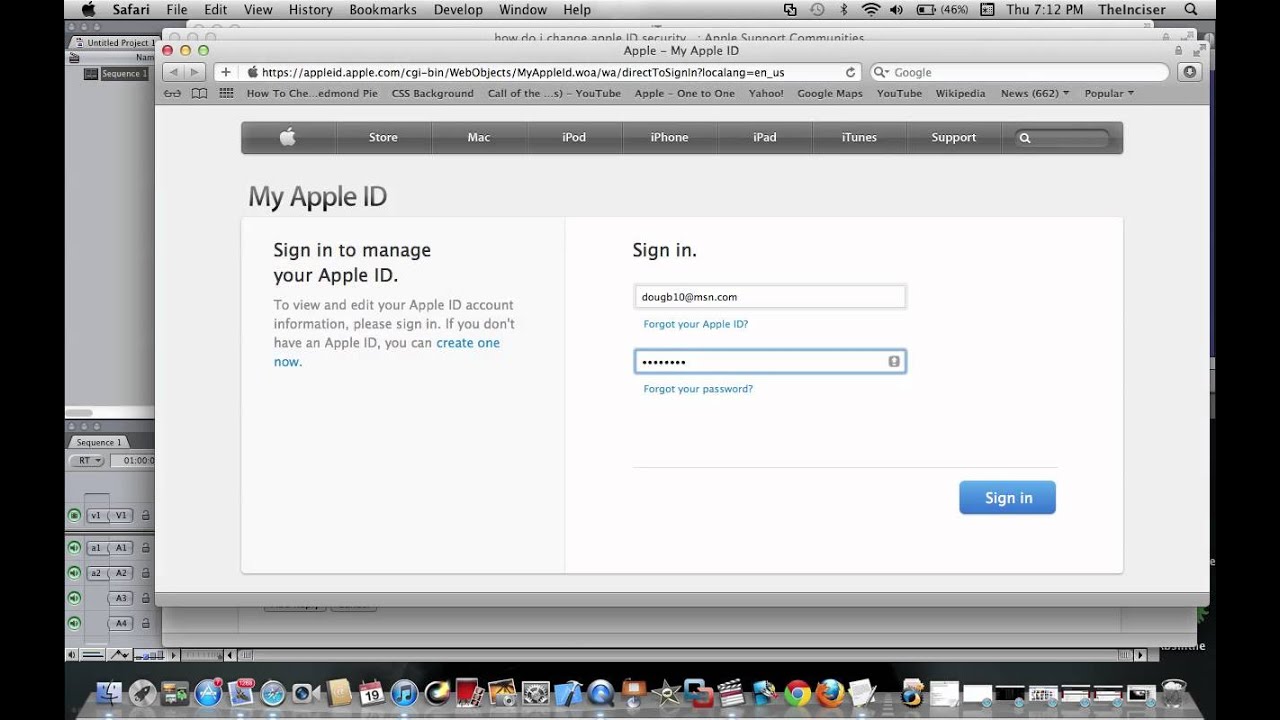Viewport: 1280px width, 720px height.
Task: Open the Wi-Fi status menu
Action: click(870, 10)
